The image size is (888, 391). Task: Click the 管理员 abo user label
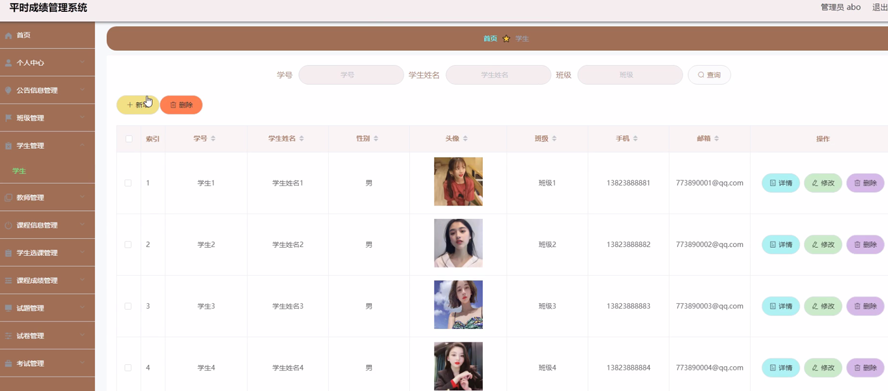click(x=840, y=7)
